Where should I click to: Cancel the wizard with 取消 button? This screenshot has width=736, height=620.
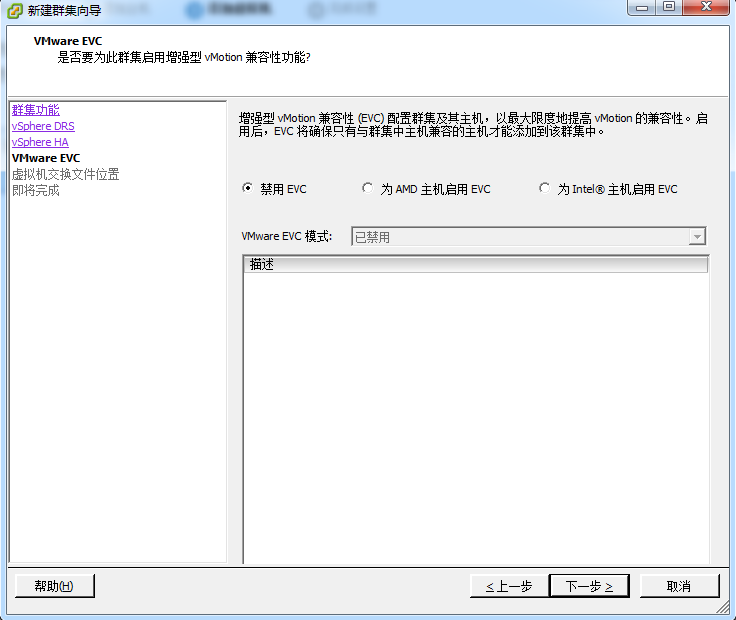click(x=679, y=586)
